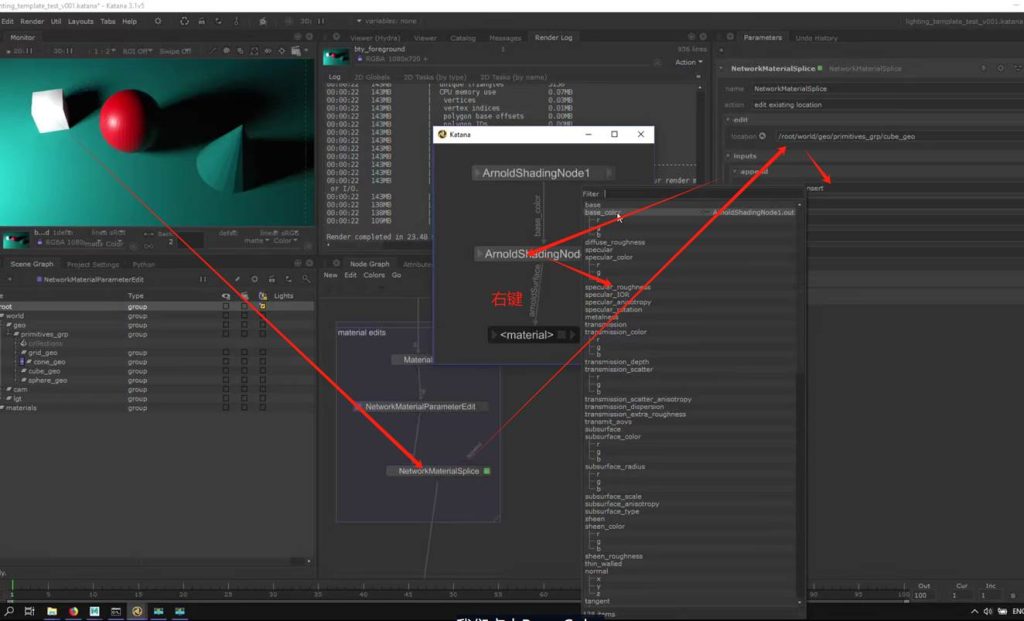Image resolution: width=1024 pixels, height=621 pixels.
Task: Open the Action dropdown in Render Log
Action: point(686,62)
